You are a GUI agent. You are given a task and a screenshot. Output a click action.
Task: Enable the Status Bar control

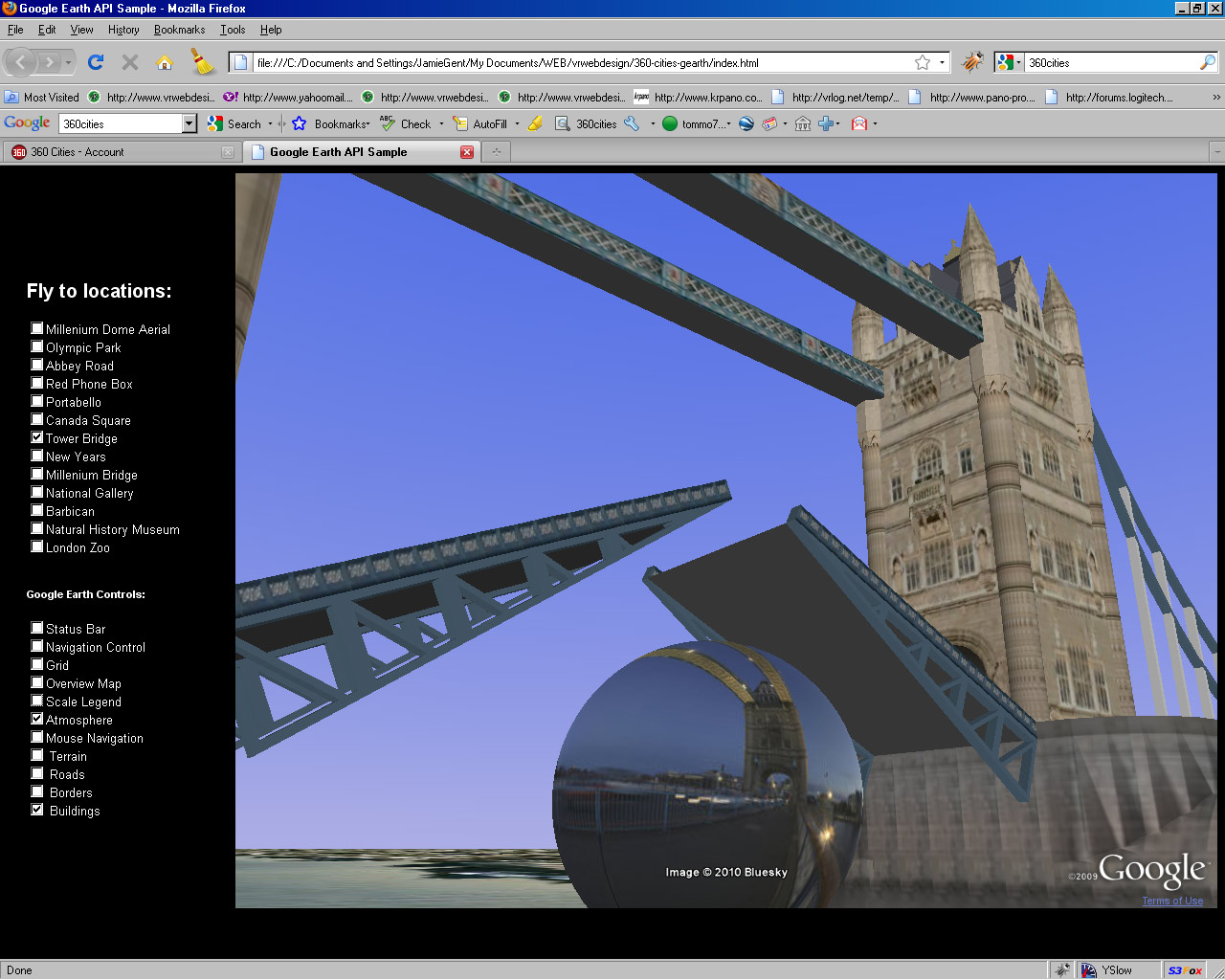pyautogui.click(x=37, y=628)
